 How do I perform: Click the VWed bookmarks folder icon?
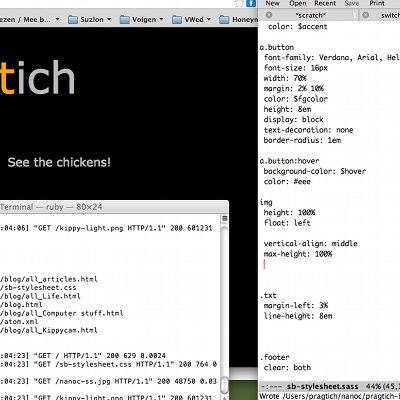[x=177, y=20]
